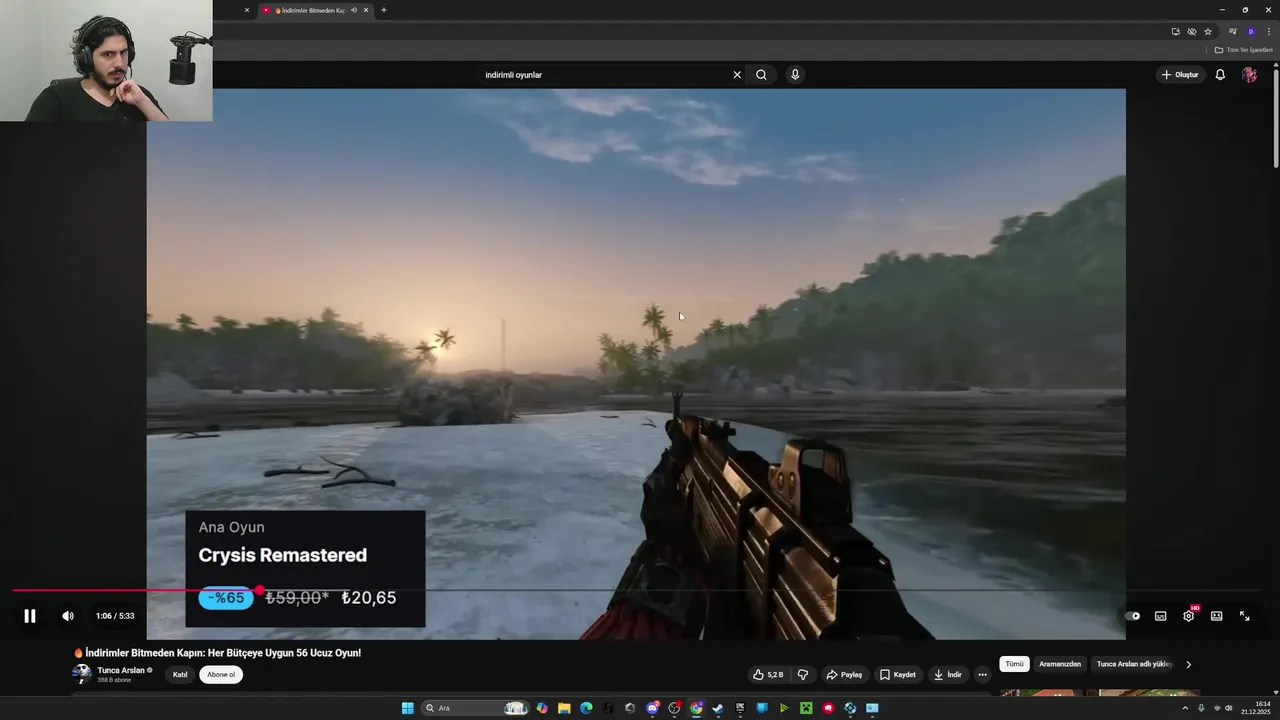1280x720 pixels.
Task: Open the clock showing 16:14
Action: (x=1256, y=708)
